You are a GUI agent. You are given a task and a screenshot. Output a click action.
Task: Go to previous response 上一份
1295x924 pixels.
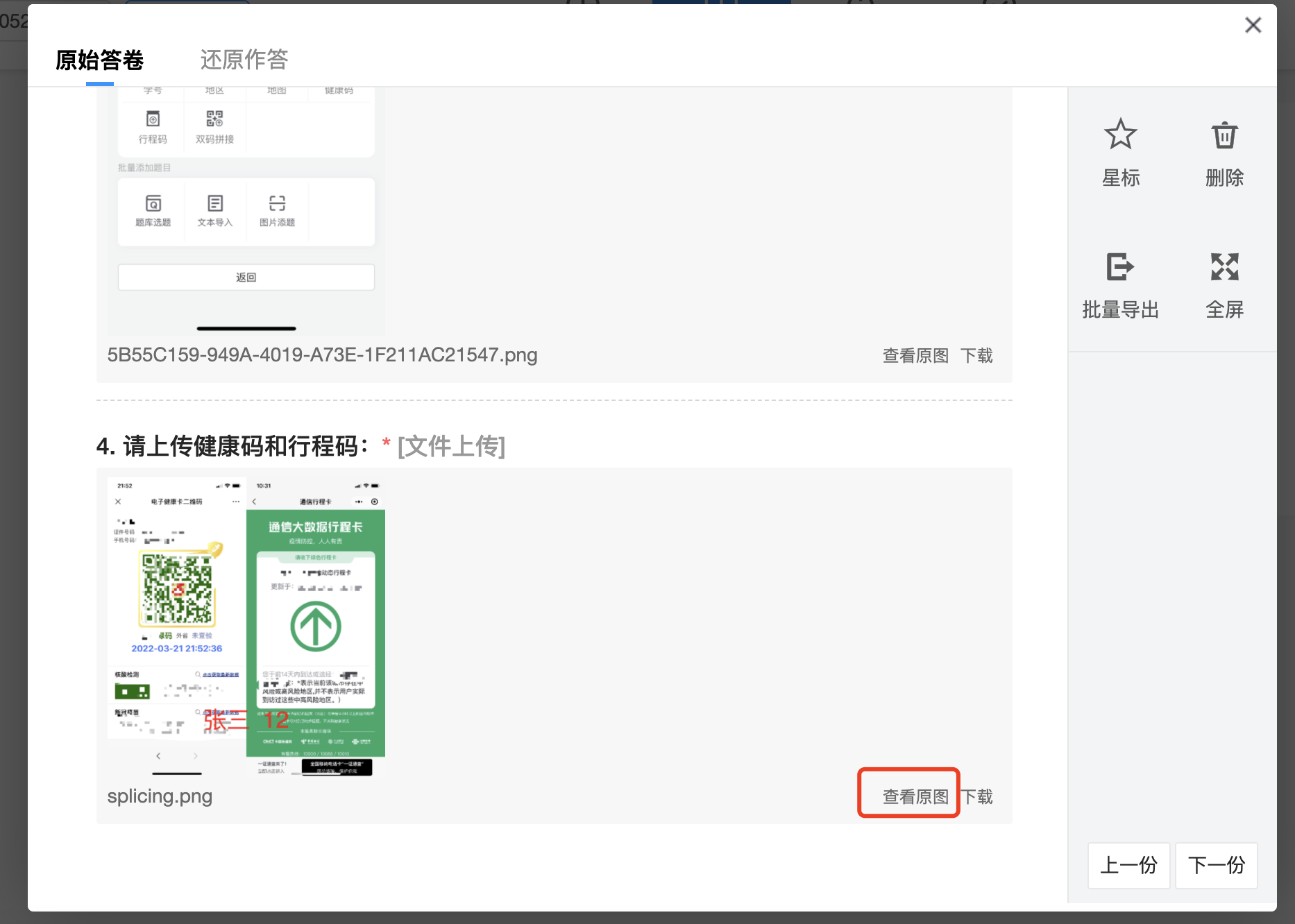pyautogui.click(x=1128, y=865)
